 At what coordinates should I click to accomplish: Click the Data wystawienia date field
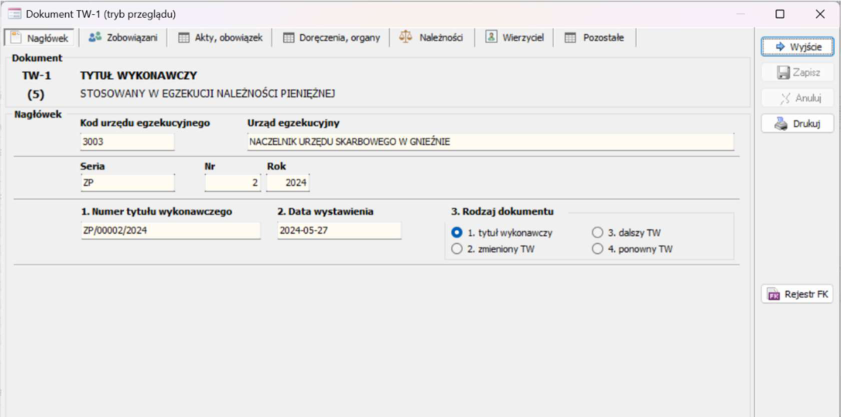pyautogui.click(x=339, y=231)
